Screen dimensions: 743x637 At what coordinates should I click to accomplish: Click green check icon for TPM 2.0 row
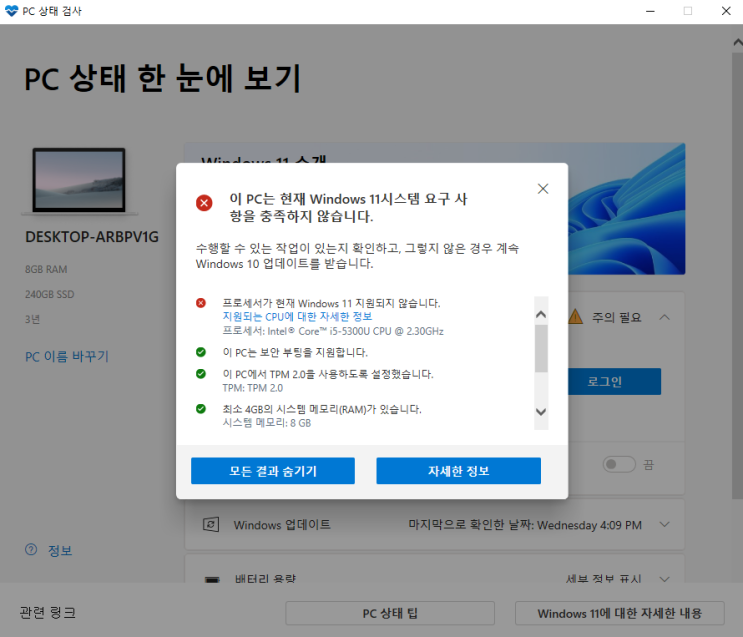point(201,374)
